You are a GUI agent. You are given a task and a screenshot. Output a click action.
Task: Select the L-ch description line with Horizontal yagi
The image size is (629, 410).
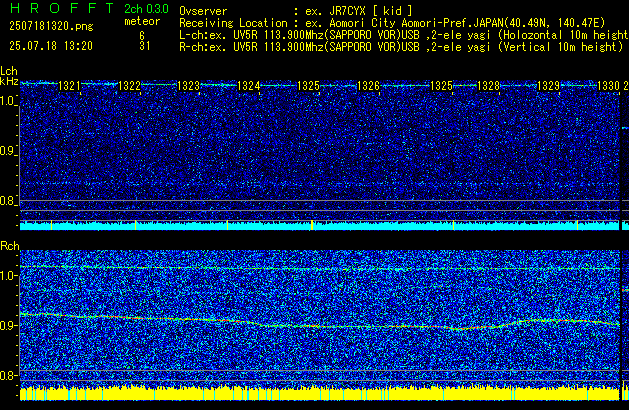coord(404,35)
